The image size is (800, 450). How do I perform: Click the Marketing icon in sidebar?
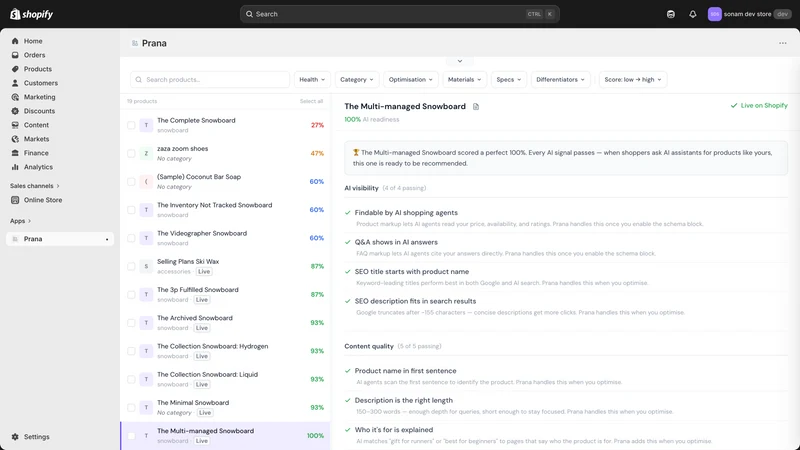coord(15,97)
